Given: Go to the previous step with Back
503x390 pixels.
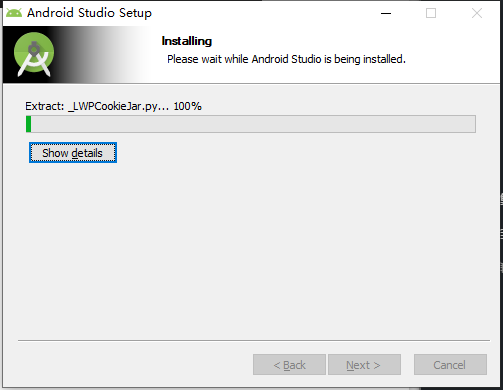Looking at the screenshot, I should pos(289,365).
